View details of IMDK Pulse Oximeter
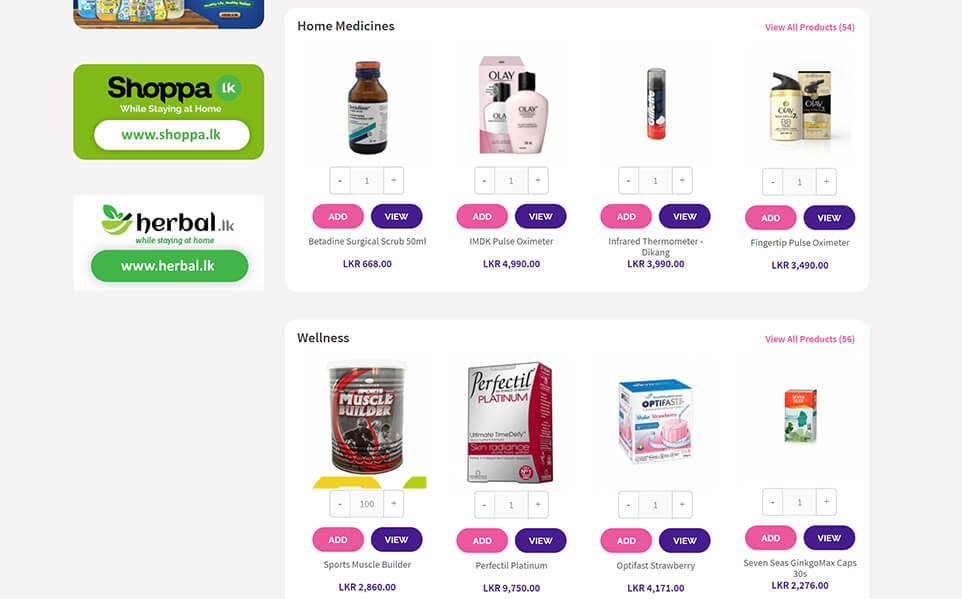The width and height of the screenshot is (962, 599). coord(541,217)
